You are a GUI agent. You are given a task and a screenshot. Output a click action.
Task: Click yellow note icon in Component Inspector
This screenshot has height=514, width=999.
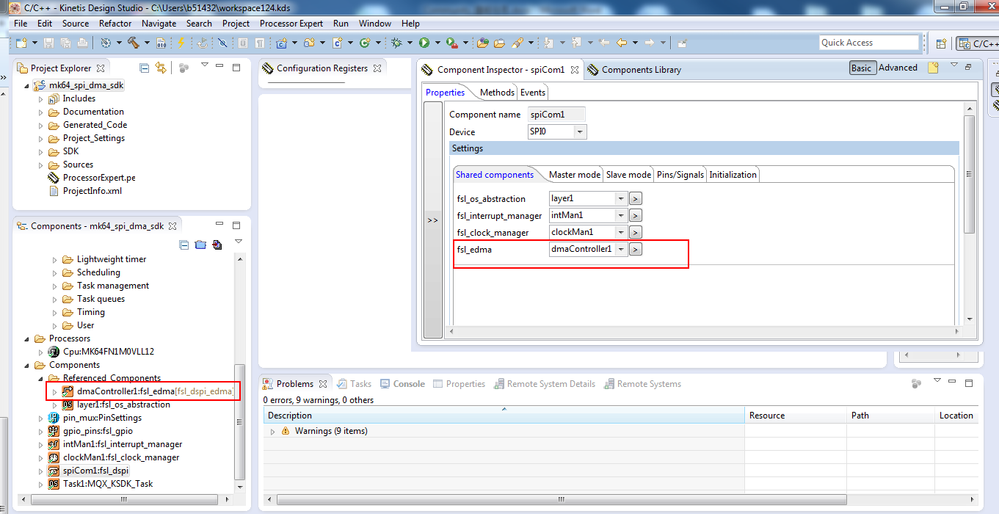click(933, 68)
